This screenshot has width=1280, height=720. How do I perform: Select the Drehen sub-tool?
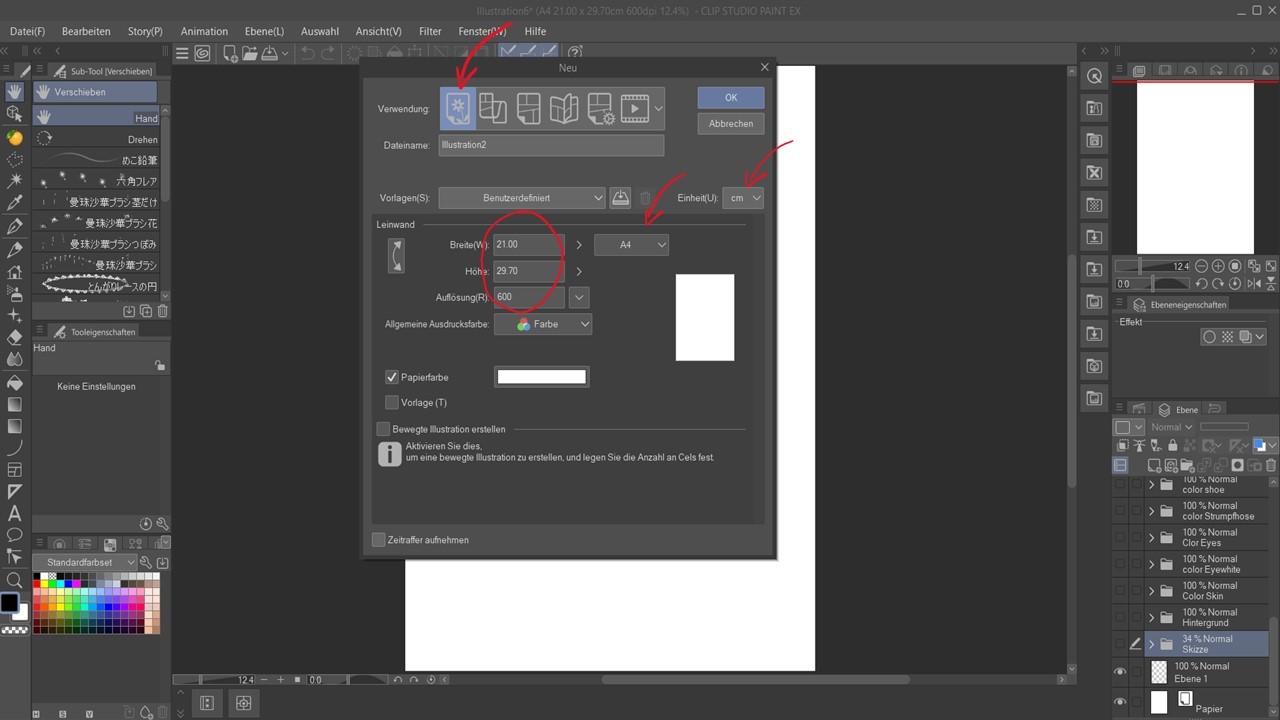coord(96,139)
